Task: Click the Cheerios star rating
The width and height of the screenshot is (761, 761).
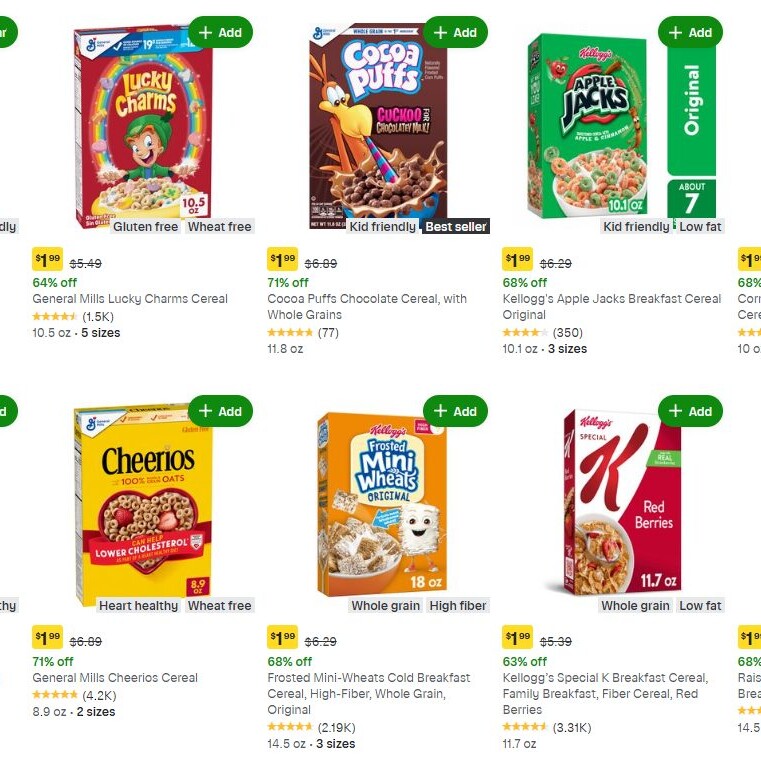Action: 55,695
